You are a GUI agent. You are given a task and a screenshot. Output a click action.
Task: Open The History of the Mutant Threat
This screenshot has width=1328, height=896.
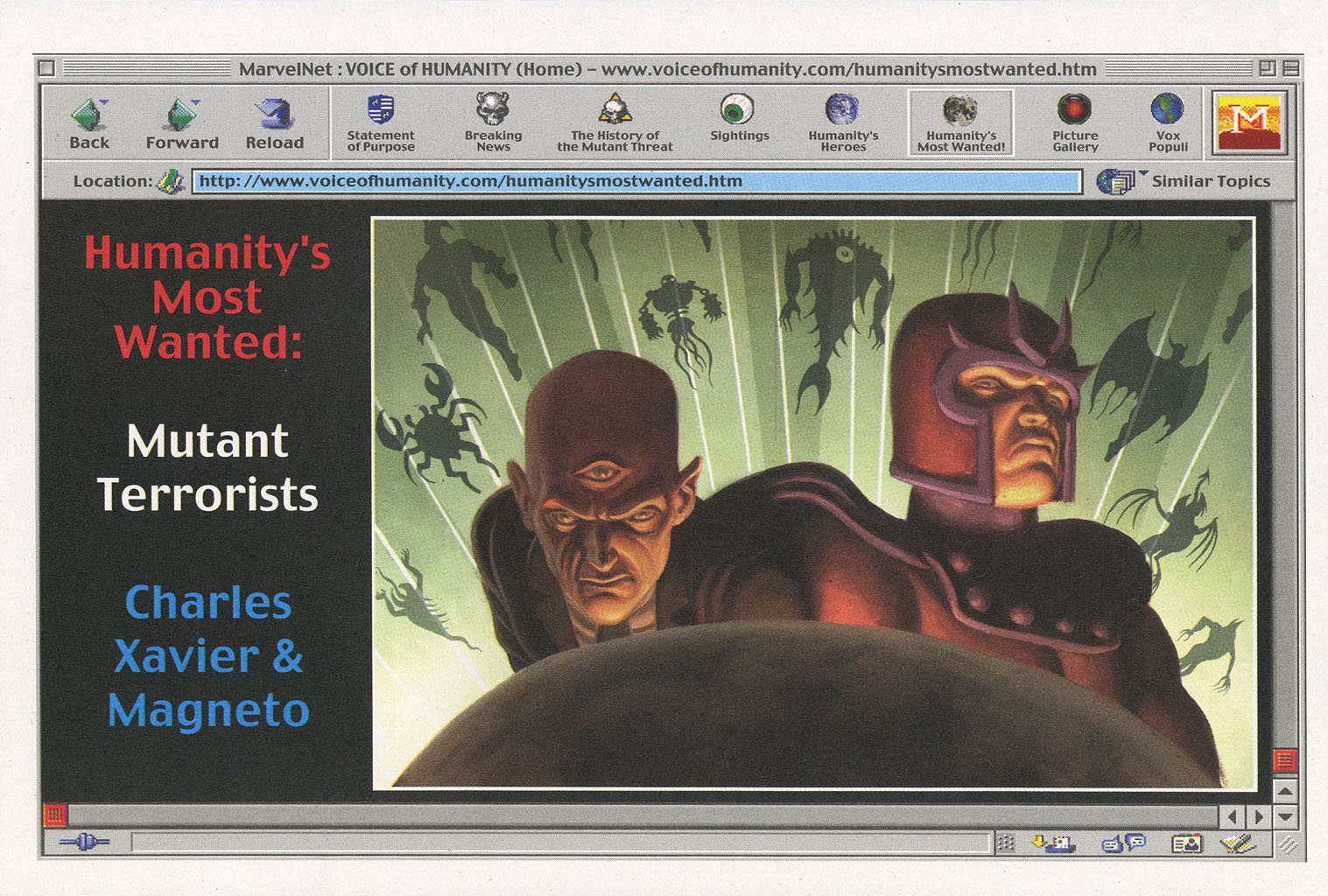(615, 122)
